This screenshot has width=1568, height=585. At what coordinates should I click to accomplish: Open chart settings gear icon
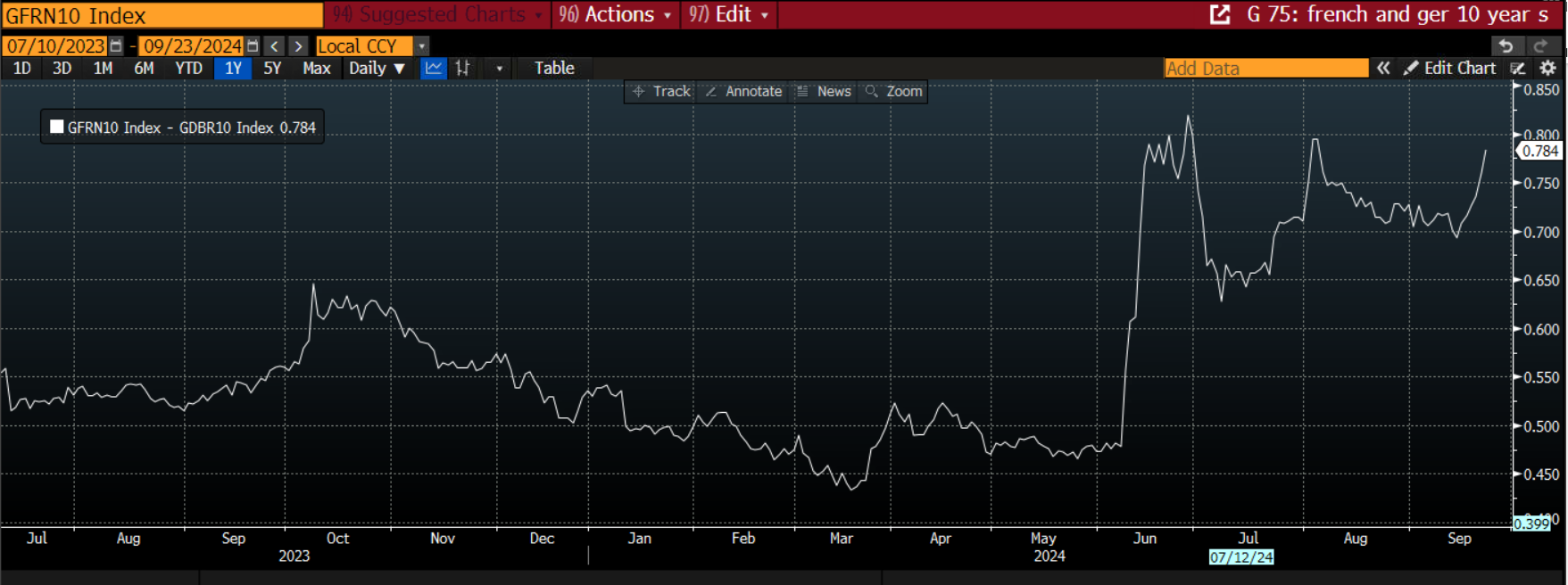[1548, 68]
